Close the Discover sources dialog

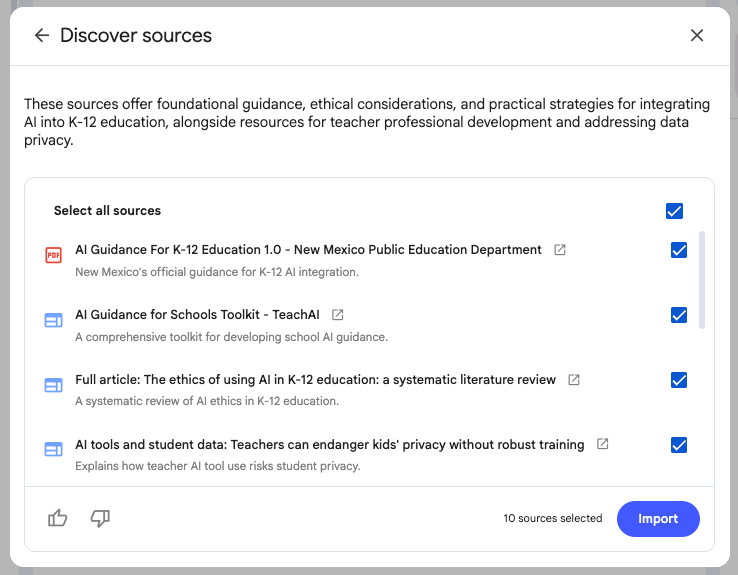[697, 35]
